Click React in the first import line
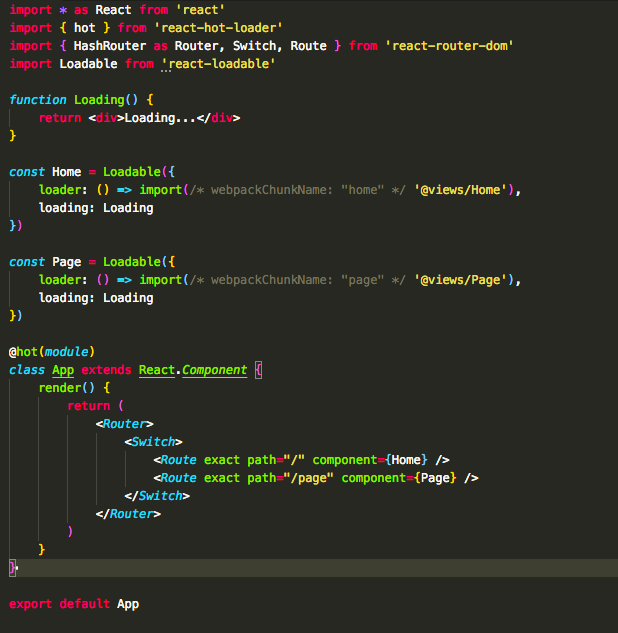 tap(113, 10)
